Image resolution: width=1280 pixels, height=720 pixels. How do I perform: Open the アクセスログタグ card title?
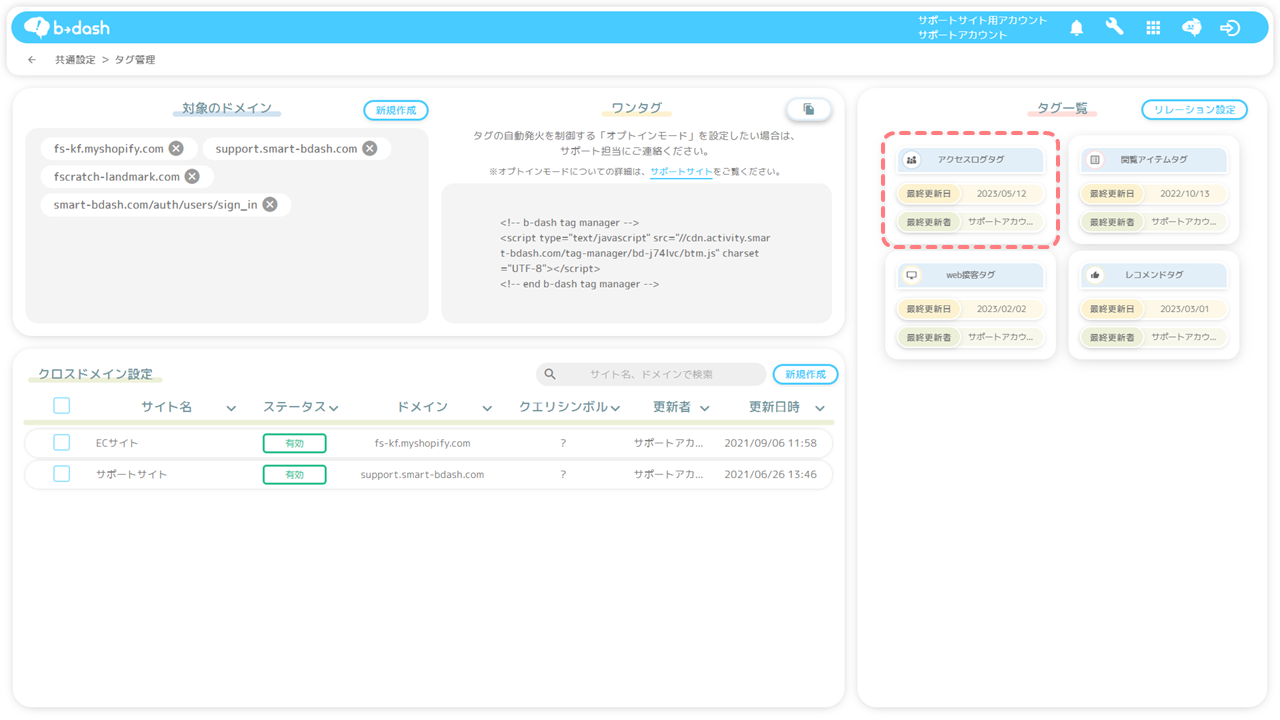pyautogui.click(x=970, y=160)
